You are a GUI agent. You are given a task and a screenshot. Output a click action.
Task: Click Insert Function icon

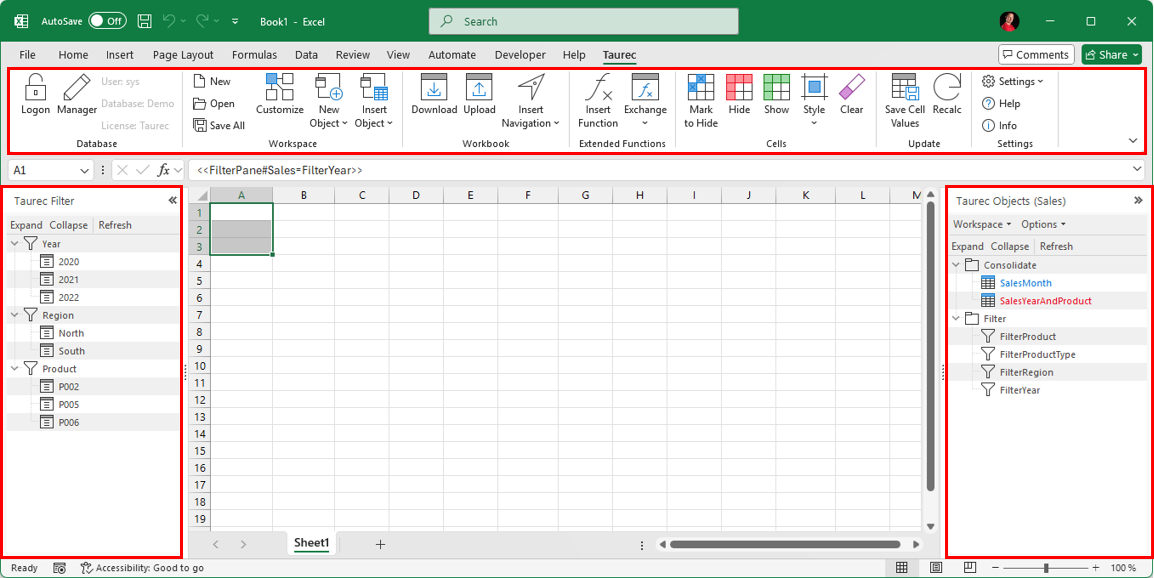(598, 88)
